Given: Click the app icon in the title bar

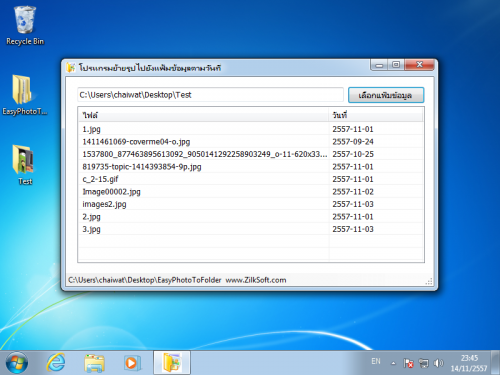Looking at the screenshot, I should tap(71, 68).
